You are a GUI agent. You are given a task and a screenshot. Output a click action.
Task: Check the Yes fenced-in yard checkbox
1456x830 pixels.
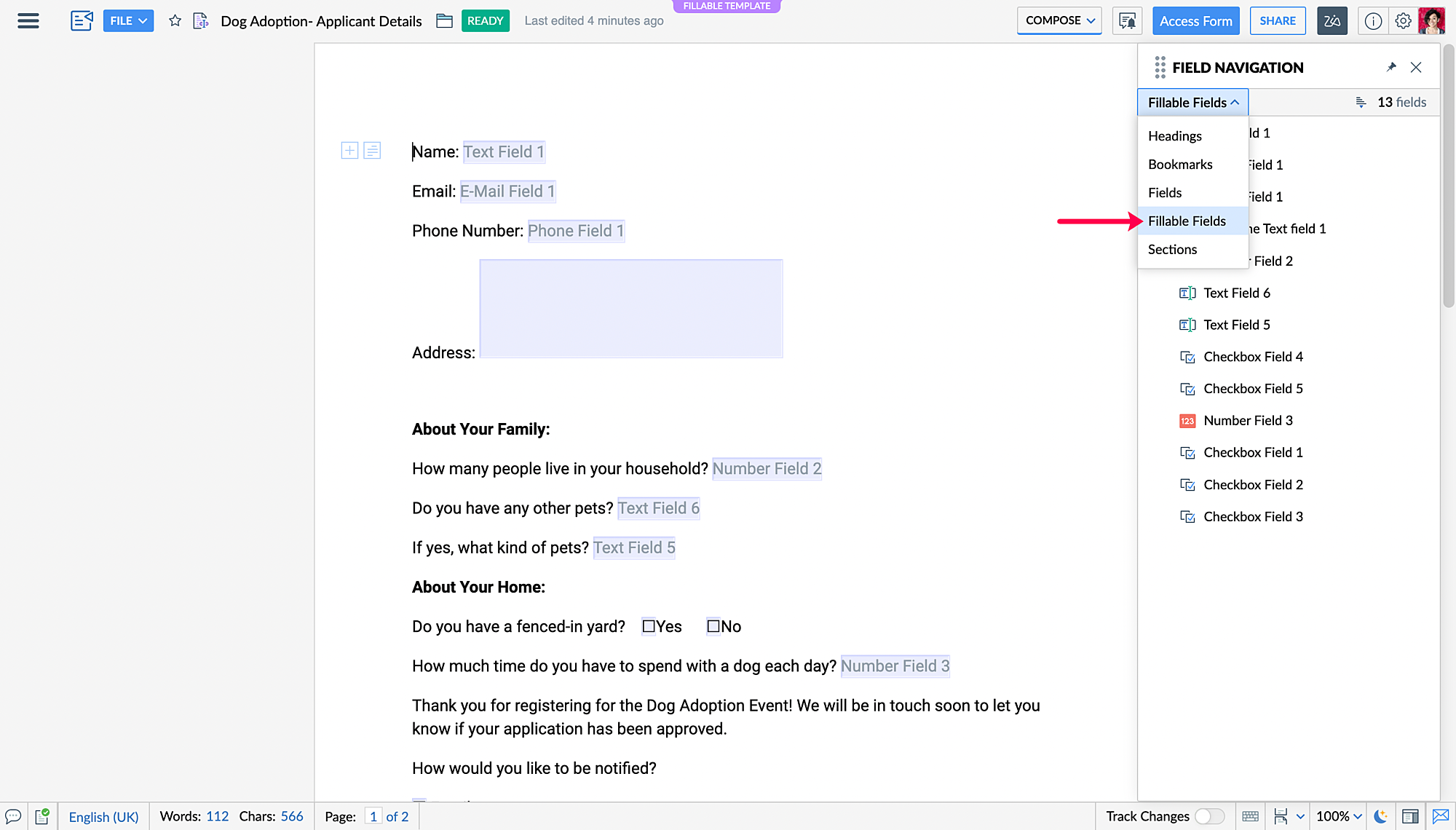click(649, 626)
